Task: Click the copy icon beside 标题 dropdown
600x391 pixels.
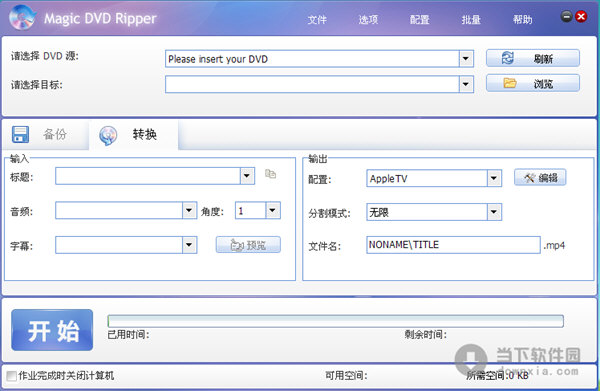Action: (x=271, y=174)
